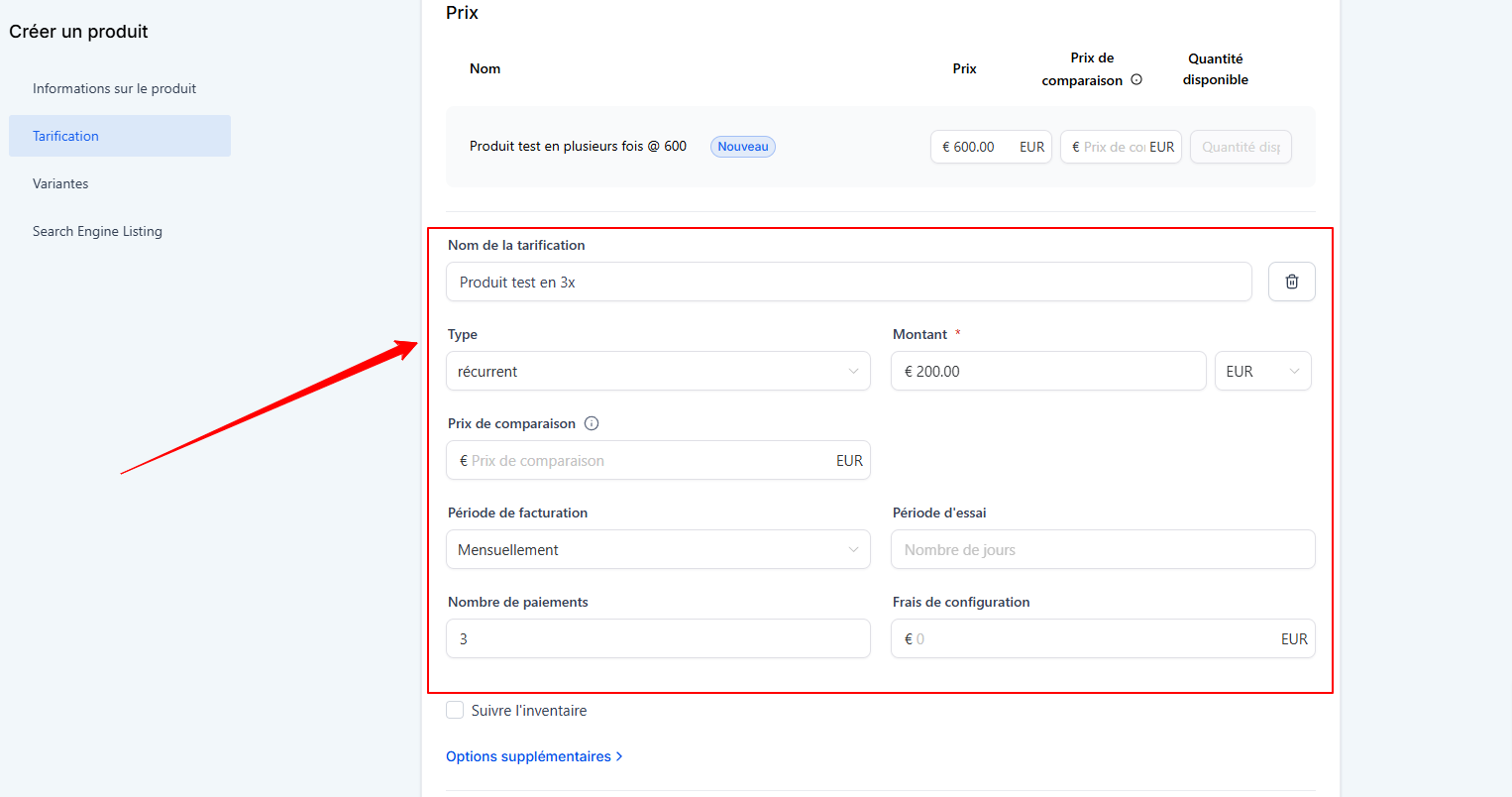Click the Frais de configuration field
1512x797 pixels.
[1090, 638]
